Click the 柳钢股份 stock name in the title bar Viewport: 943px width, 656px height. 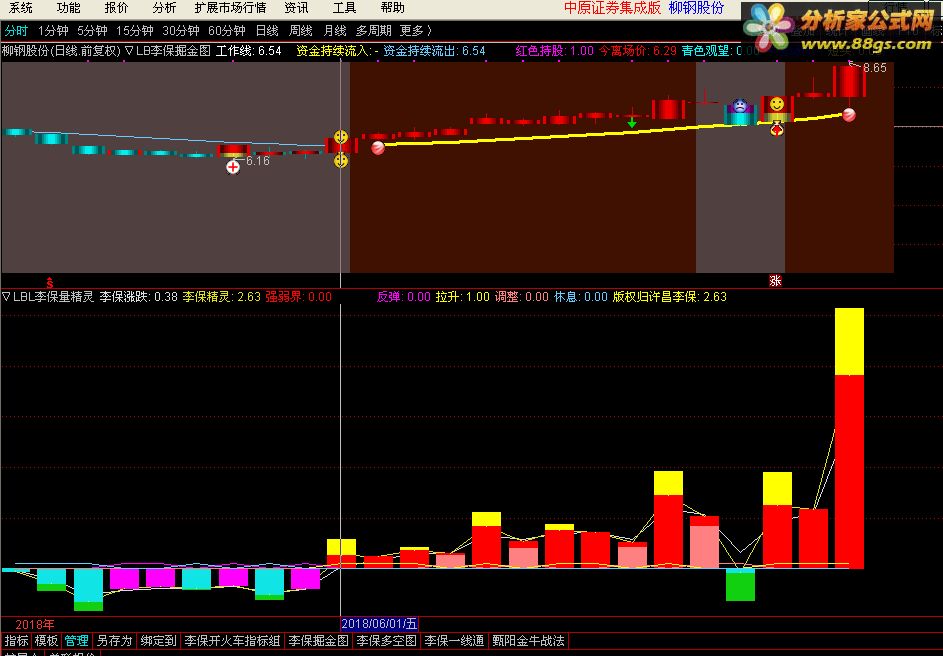click(x=696, y=8)
